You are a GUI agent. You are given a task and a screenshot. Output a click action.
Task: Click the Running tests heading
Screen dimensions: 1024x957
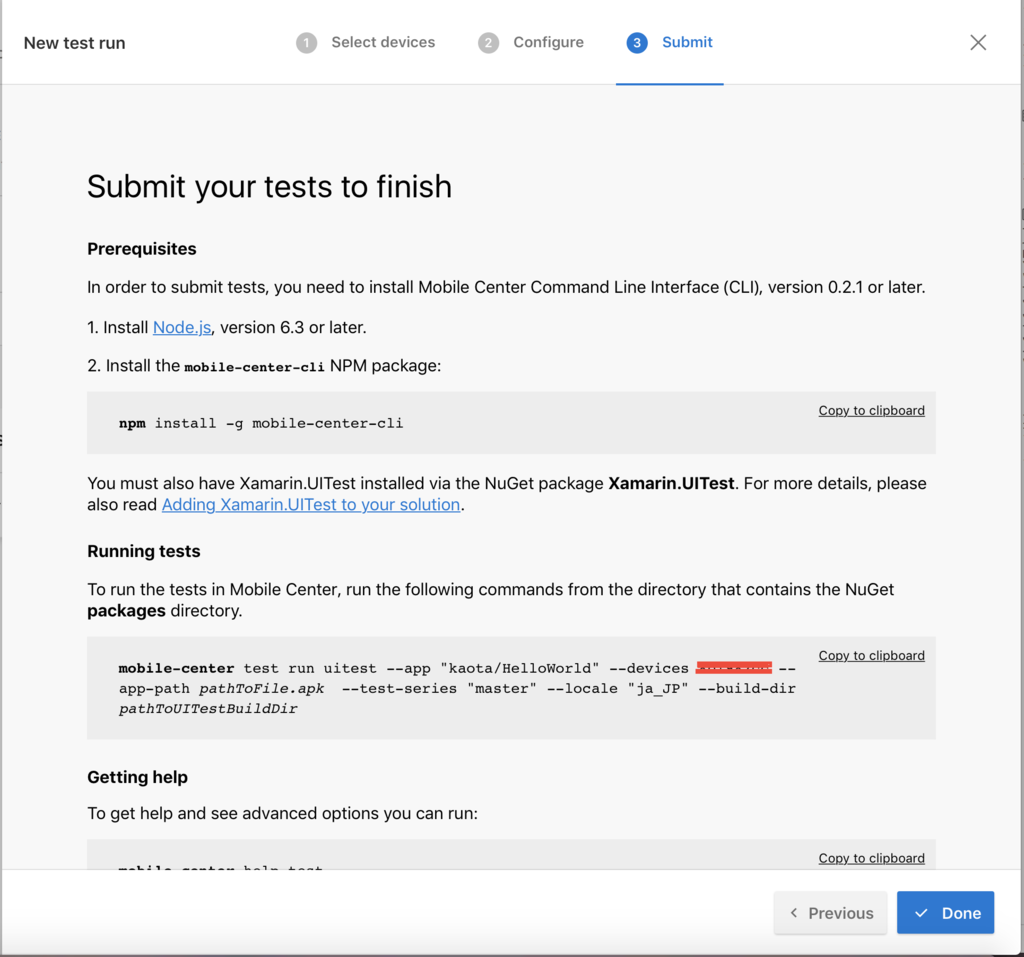[x=144, y=551]
